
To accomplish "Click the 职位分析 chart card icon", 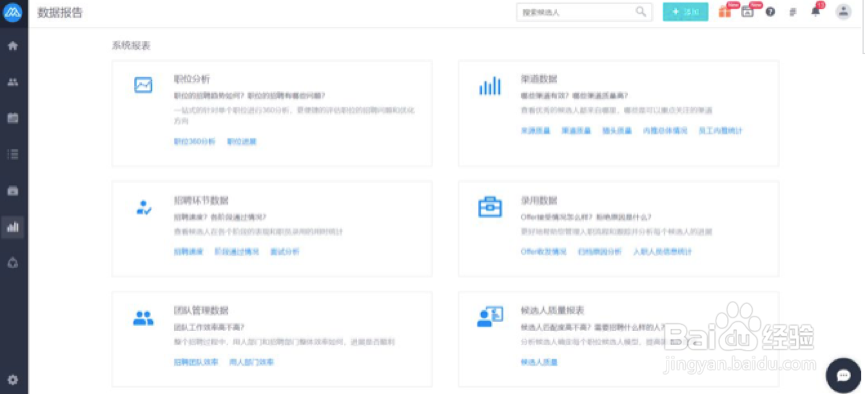I will [x=143, y=84].
